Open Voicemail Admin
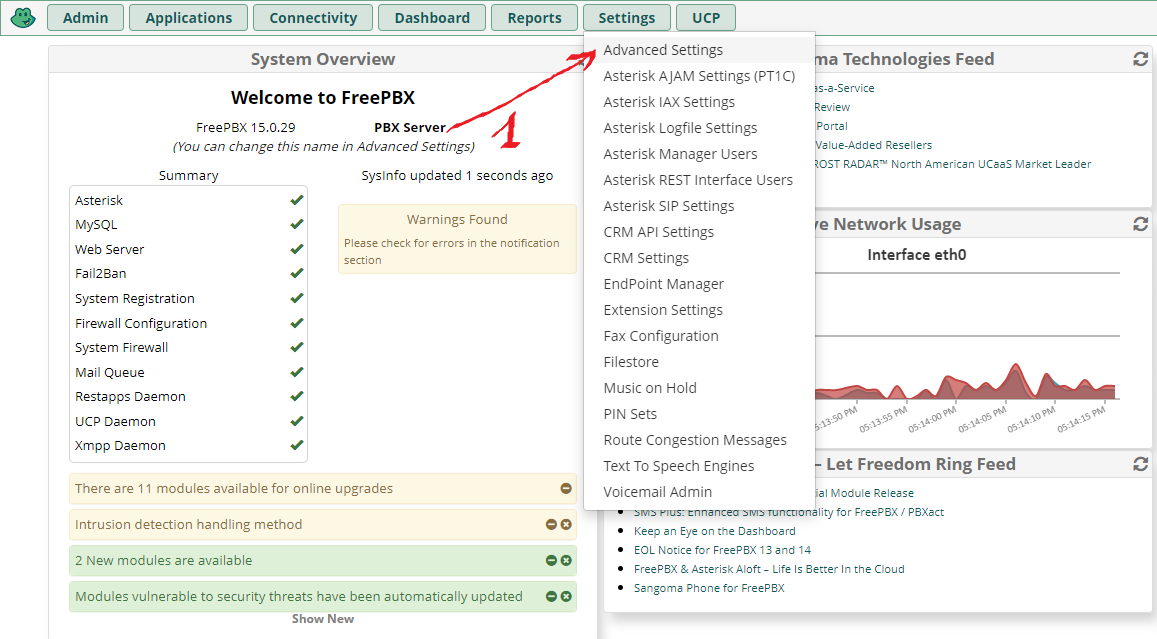The image size is (1157, 639). (x=699, y=492)
